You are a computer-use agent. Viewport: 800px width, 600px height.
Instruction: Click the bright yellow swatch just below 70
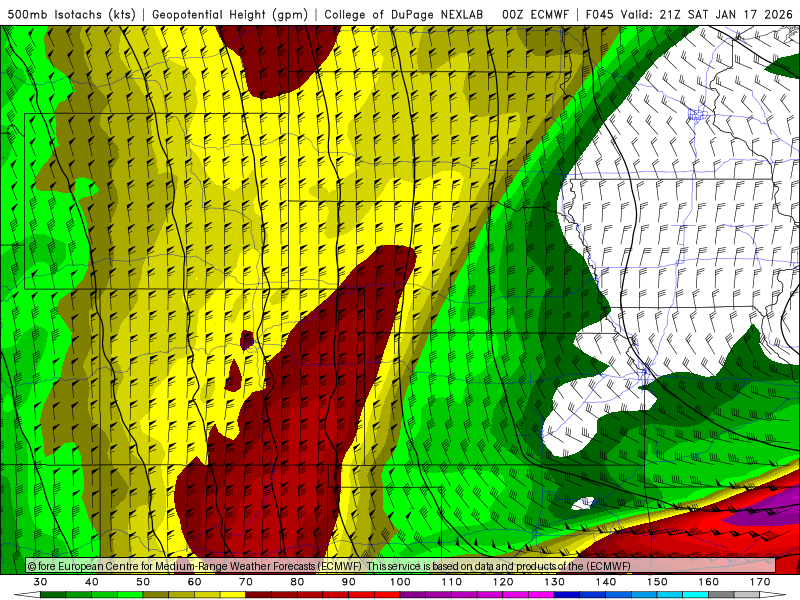233,595
